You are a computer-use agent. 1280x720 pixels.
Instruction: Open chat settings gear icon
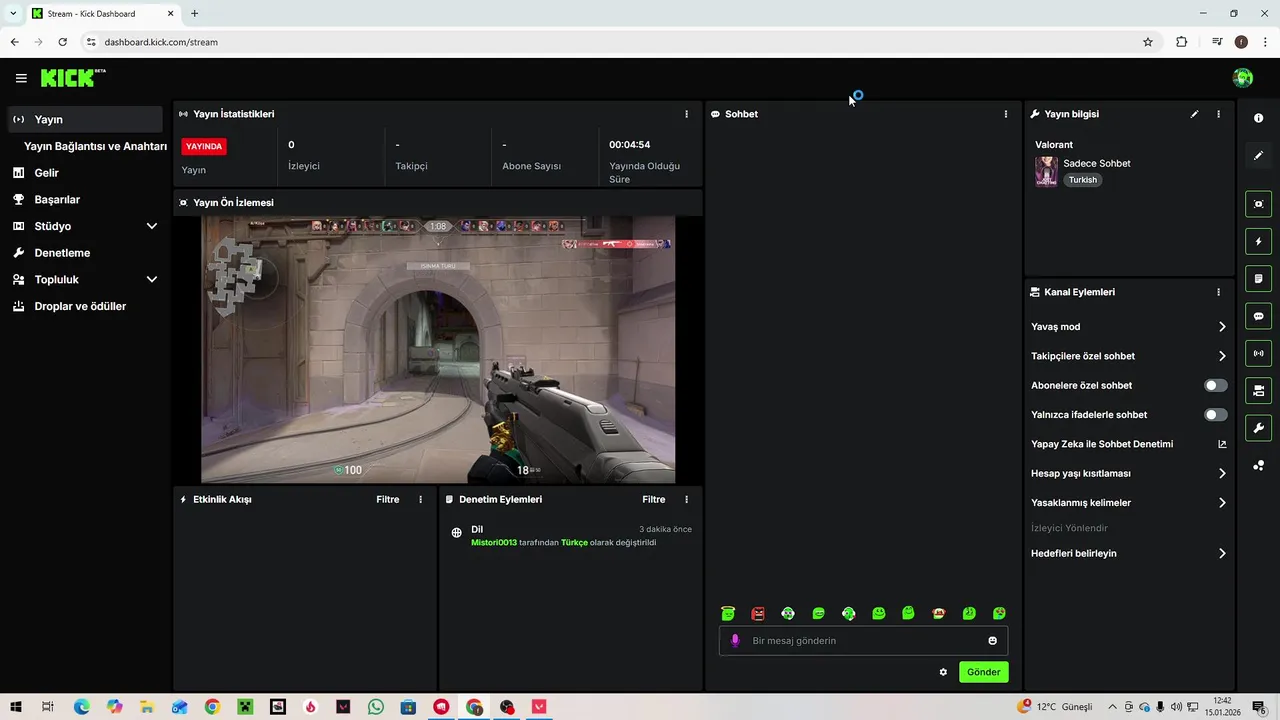point(943,672)
